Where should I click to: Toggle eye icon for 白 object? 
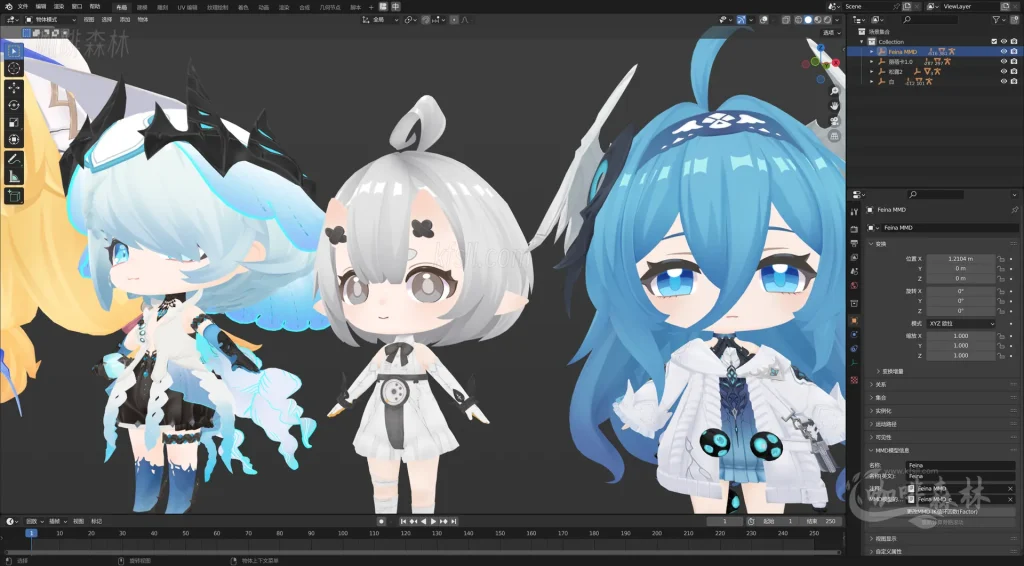point(1004,81)
